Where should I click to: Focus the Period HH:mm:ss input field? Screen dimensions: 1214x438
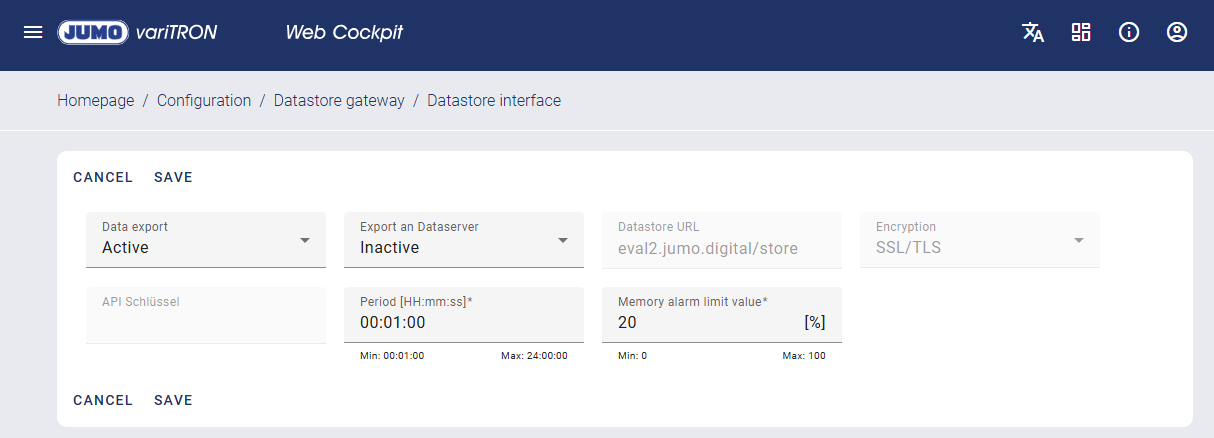pyautogui.click(x=463, y=322)
